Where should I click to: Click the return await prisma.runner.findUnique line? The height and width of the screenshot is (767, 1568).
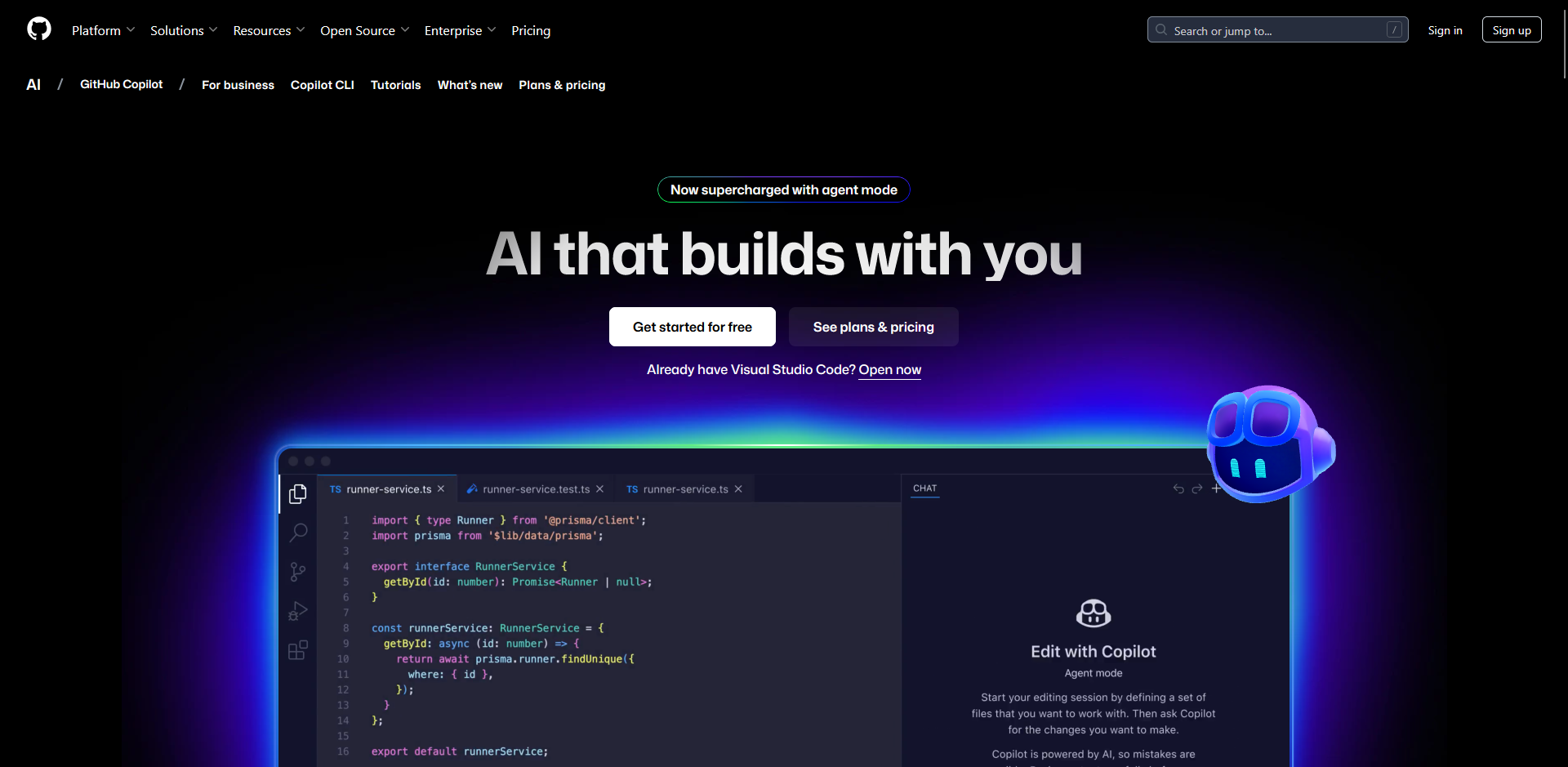pos(515,659)
